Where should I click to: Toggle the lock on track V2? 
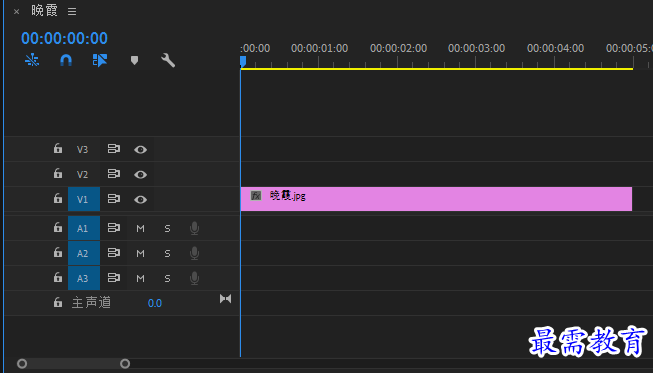(x=57, y=173)
